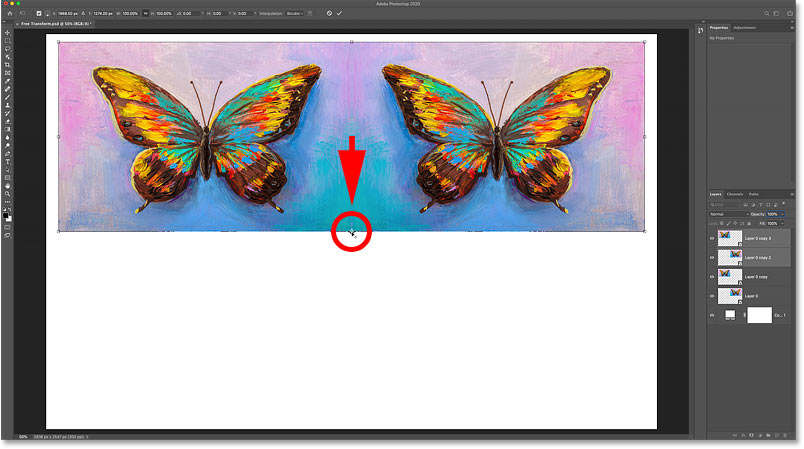Screen dimensions: 804x449
Task: Select the Clone Stamp tool
Action: click(8, 105)
